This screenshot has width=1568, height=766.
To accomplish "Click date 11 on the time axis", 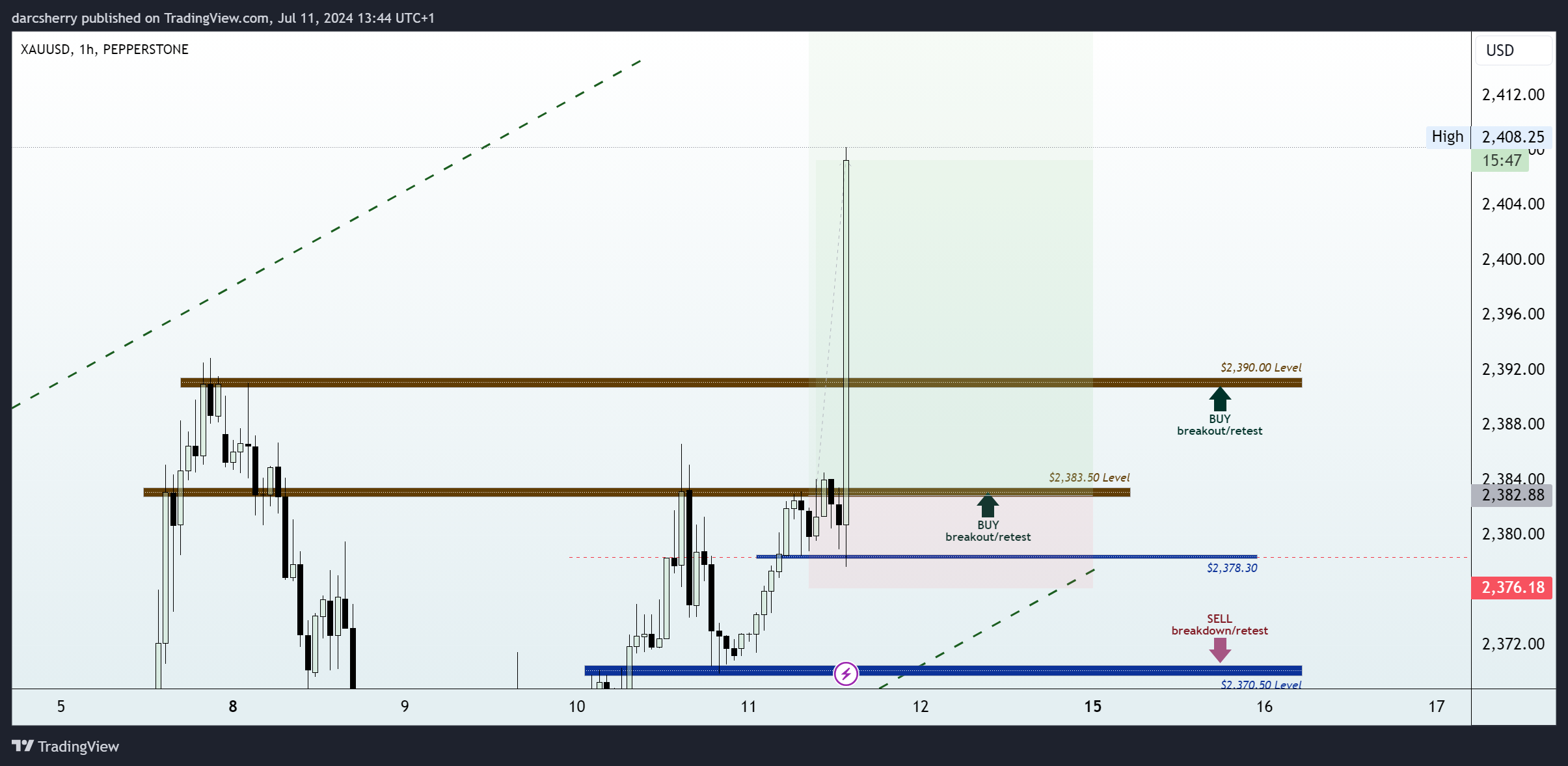I will (x=748, y=706).
